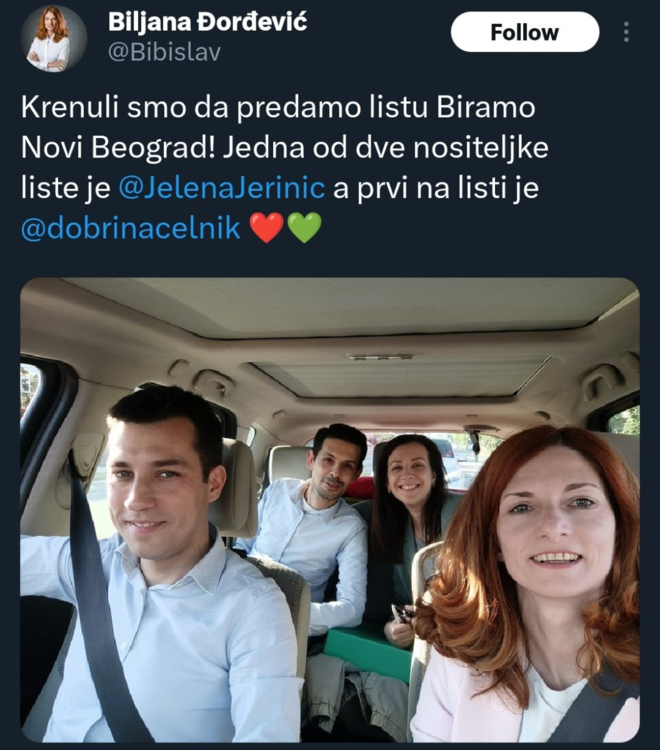This screenshot has height=750, width=660.
Task: Click the phrase "Novi Beograd!" in tweet
Action: tap(118, 148)
